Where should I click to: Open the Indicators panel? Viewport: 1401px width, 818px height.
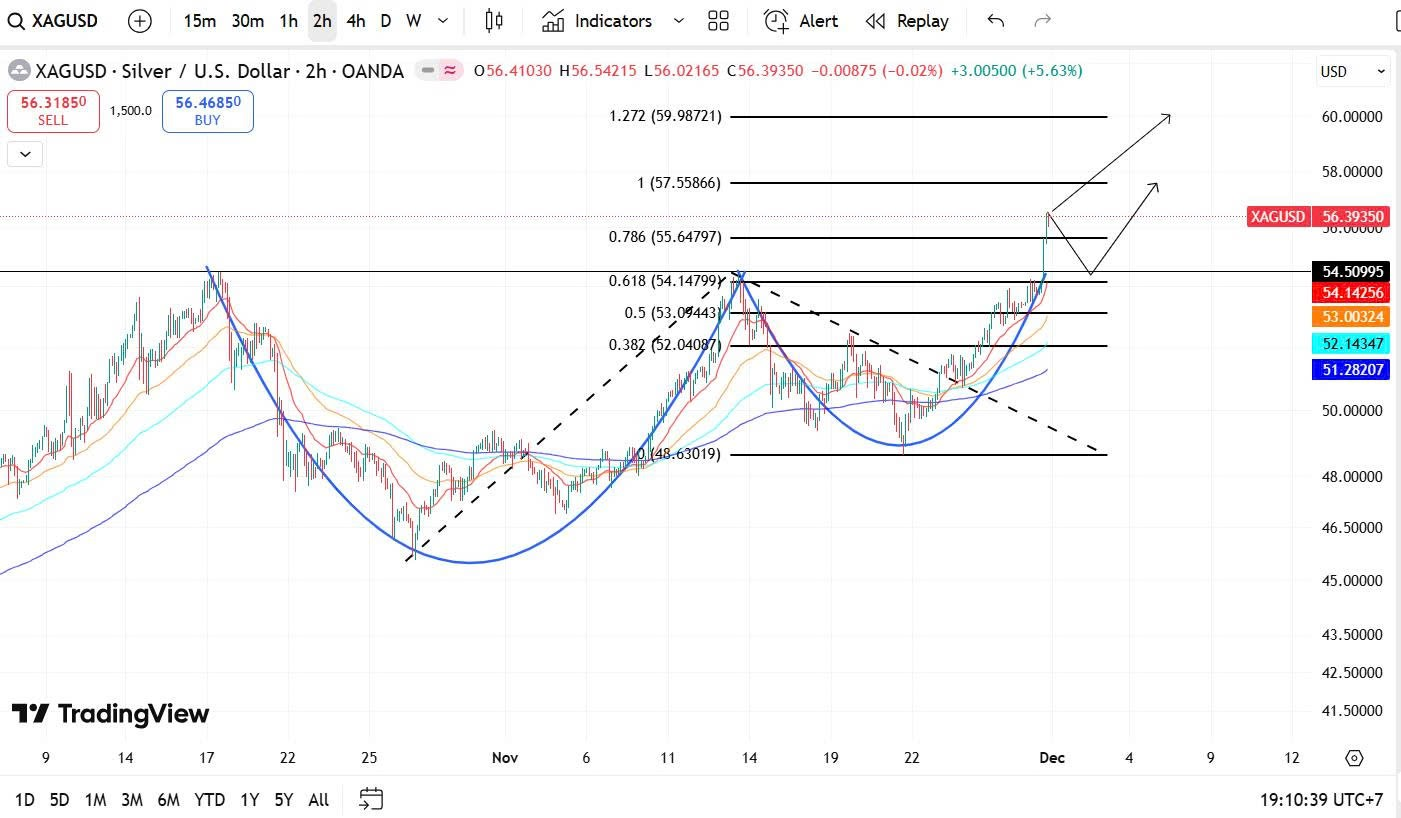coord(597,21)
